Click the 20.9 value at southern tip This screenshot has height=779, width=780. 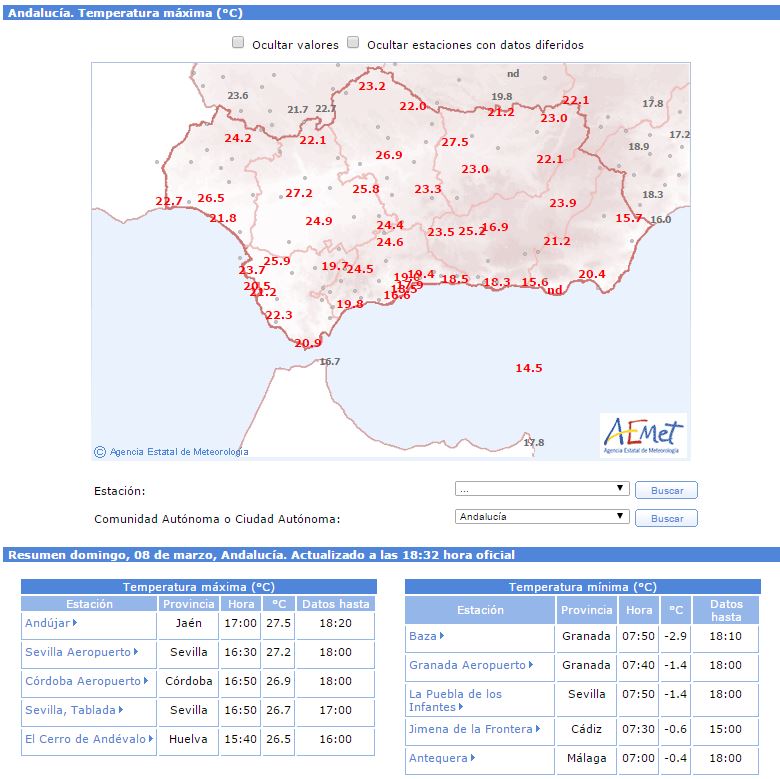click(308, 343)
